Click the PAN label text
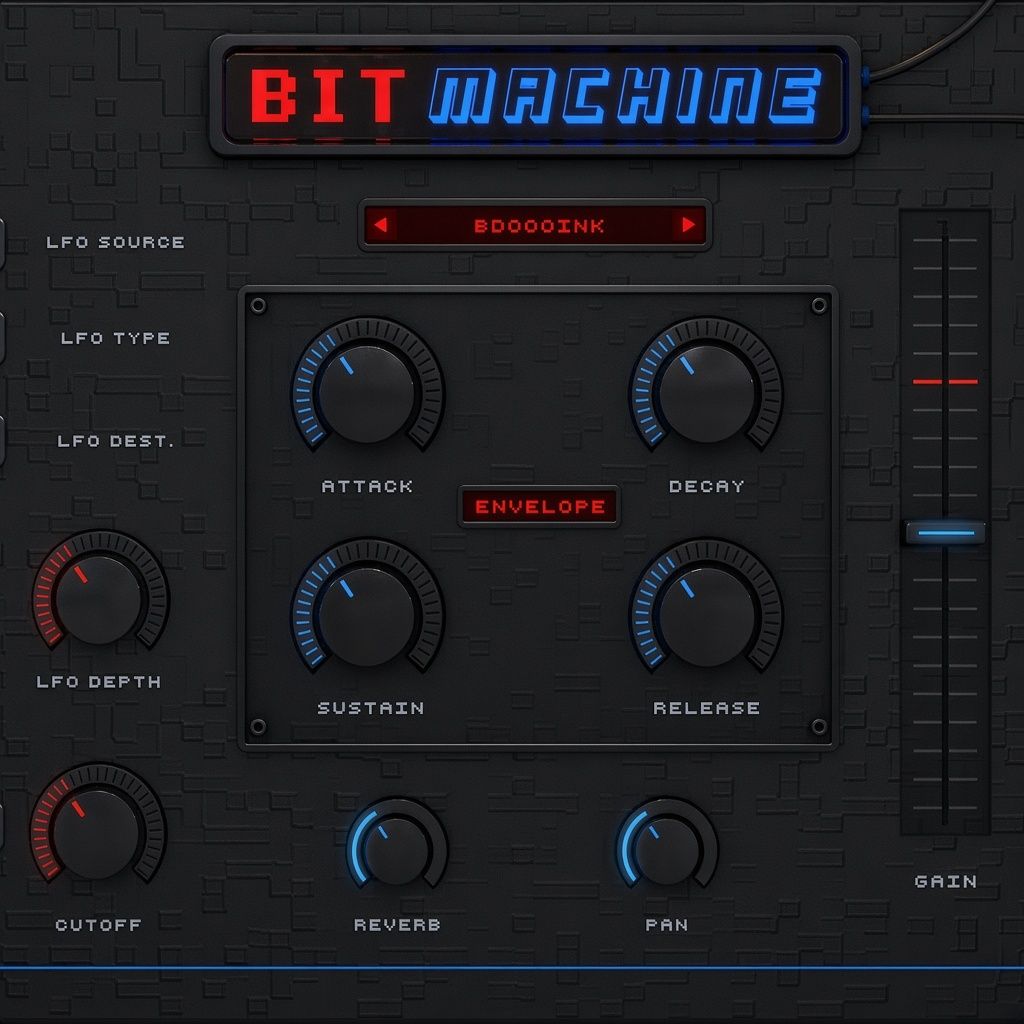This screenshot has height=1024, width=1024. 667,925
